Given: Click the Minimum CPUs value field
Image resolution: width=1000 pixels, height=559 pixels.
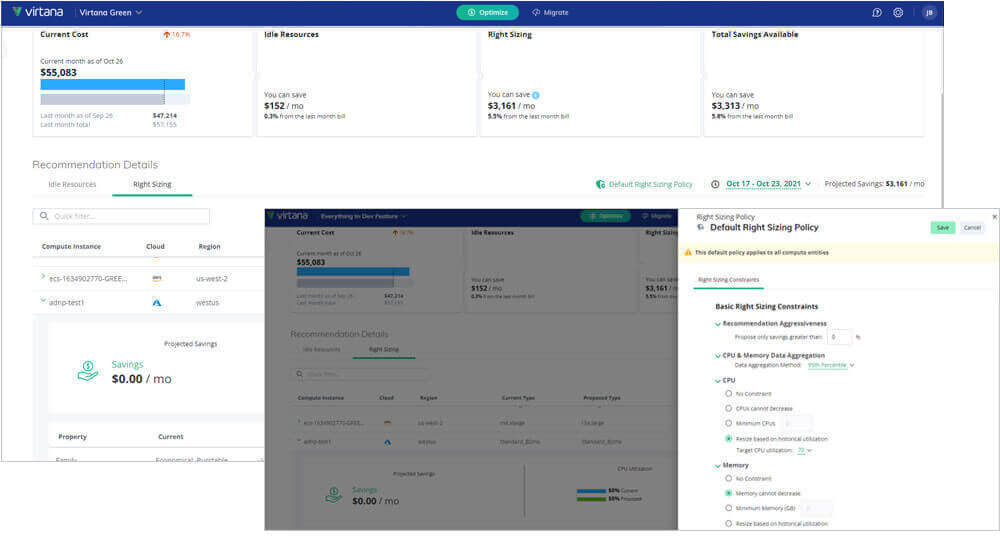Looking at the screenshot, I should click(x=797, y=423).
